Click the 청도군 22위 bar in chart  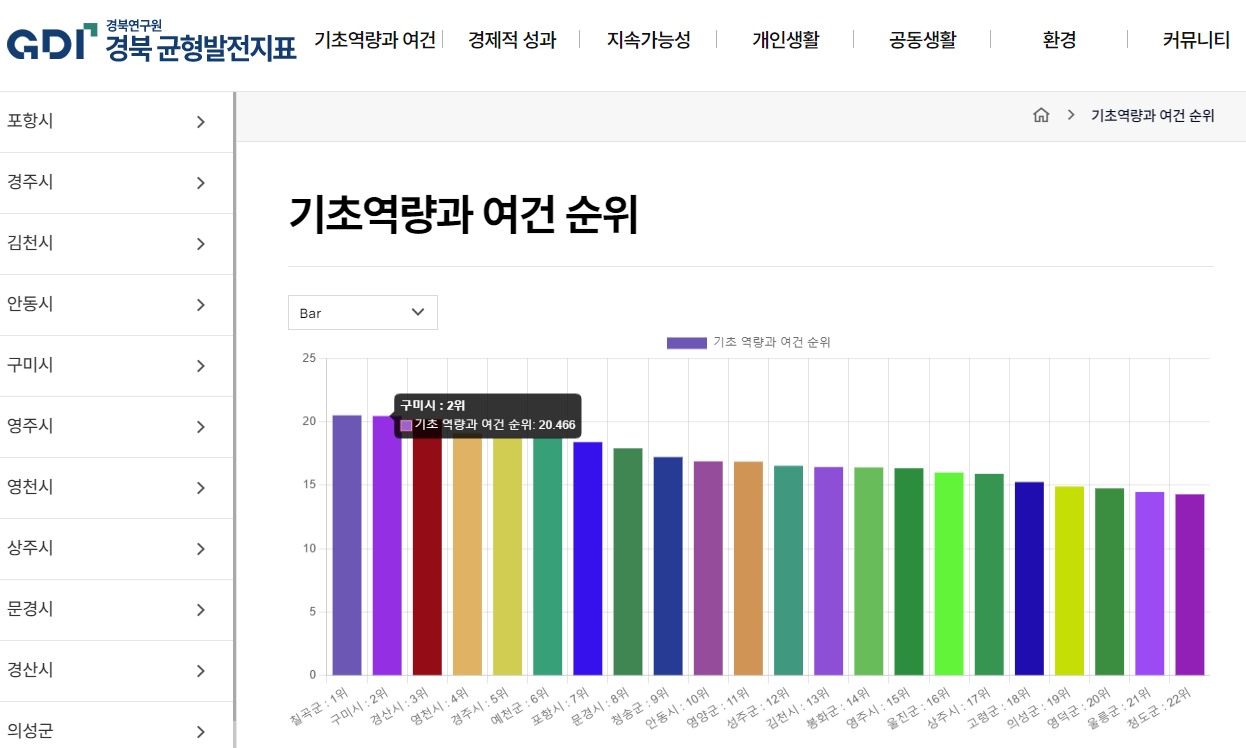pyautogui.click(x=1189, y=584)
